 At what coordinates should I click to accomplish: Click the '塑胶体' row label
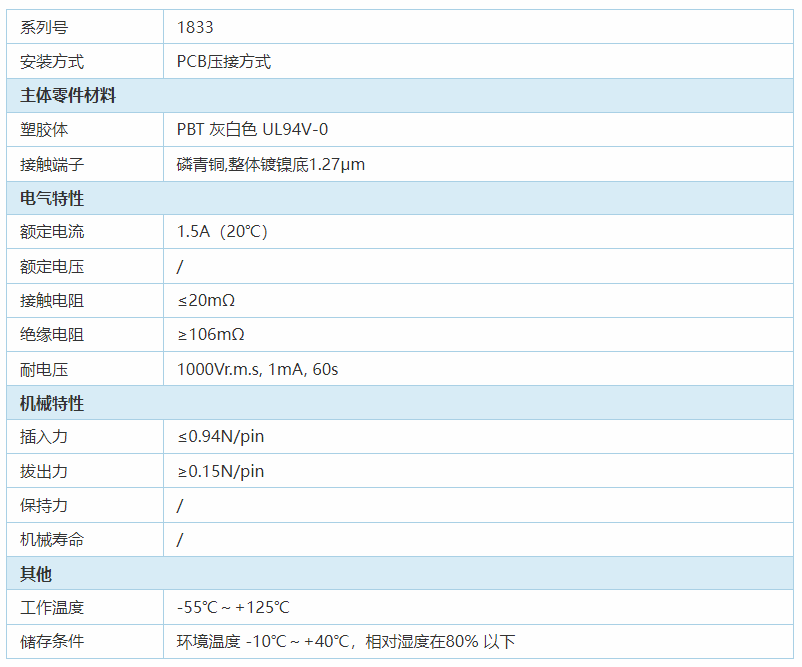coord(44,129)
